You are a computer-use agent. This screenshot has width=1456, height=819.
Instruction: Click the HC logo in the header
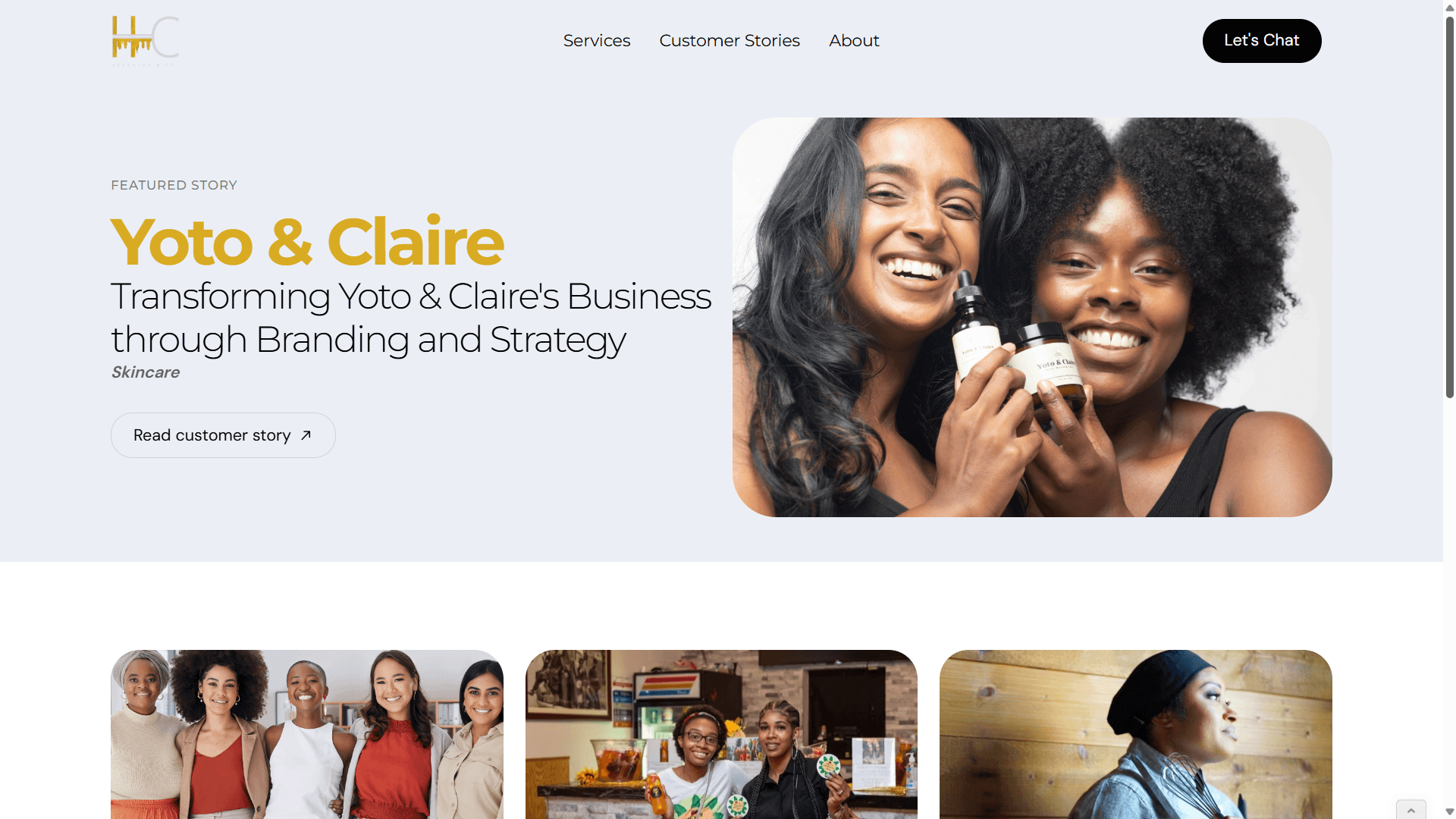[x=145, y=40]
